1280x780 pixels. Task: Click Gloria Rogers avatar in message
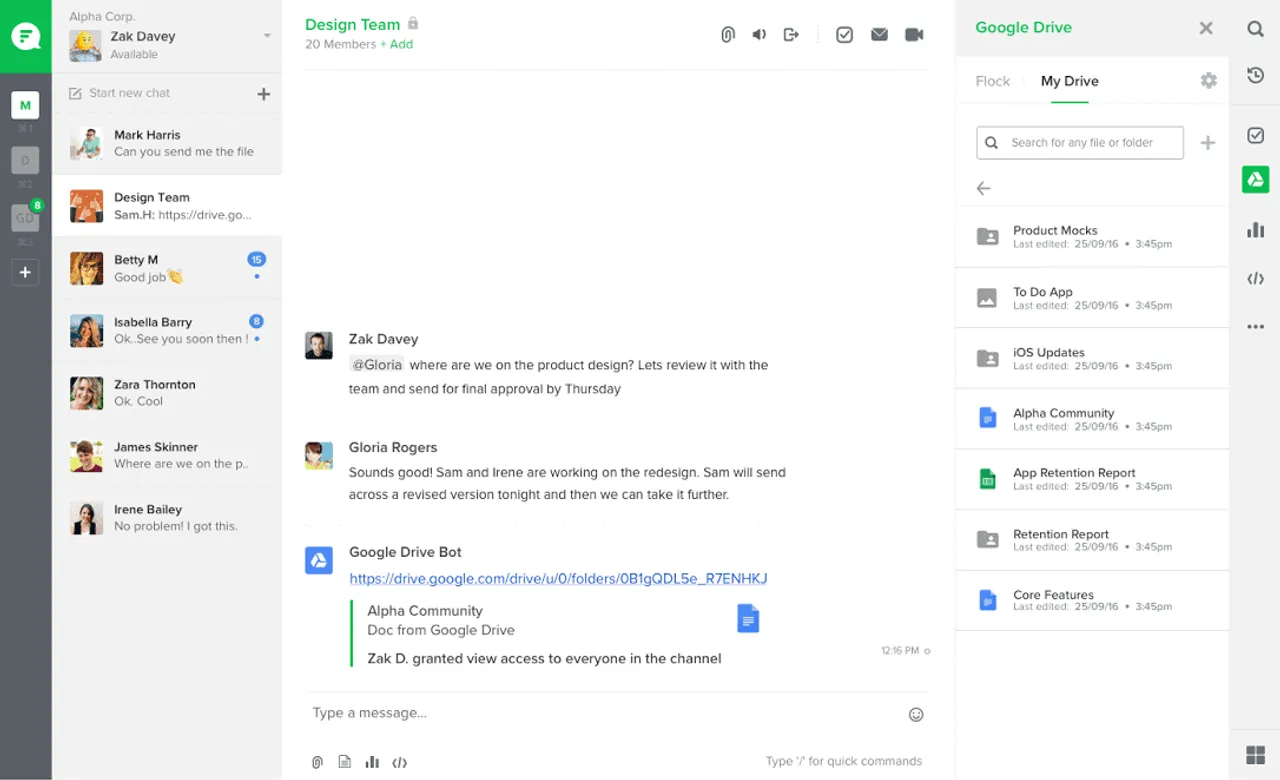point(319,455)
